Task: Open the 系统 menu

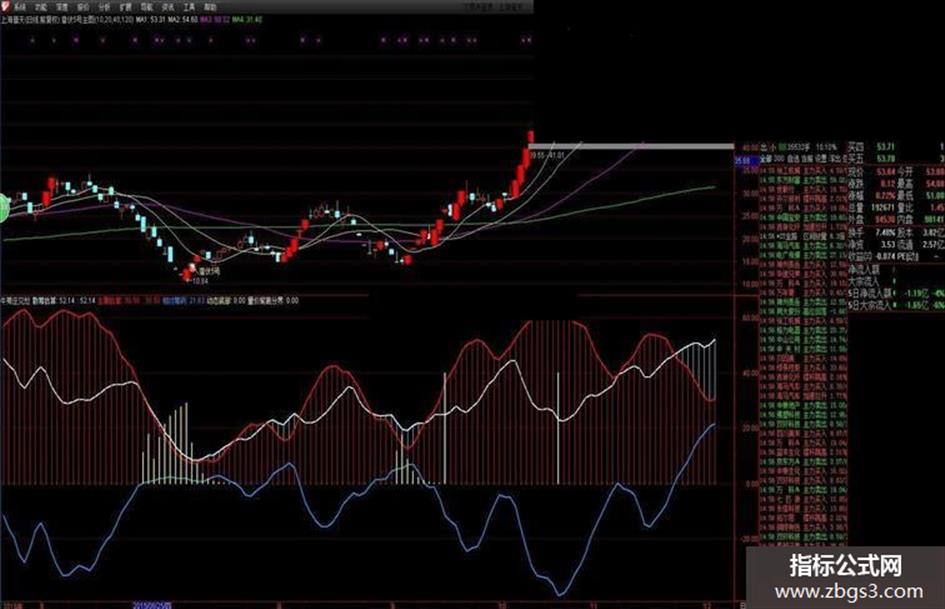Action: click(x=20, y=7)
